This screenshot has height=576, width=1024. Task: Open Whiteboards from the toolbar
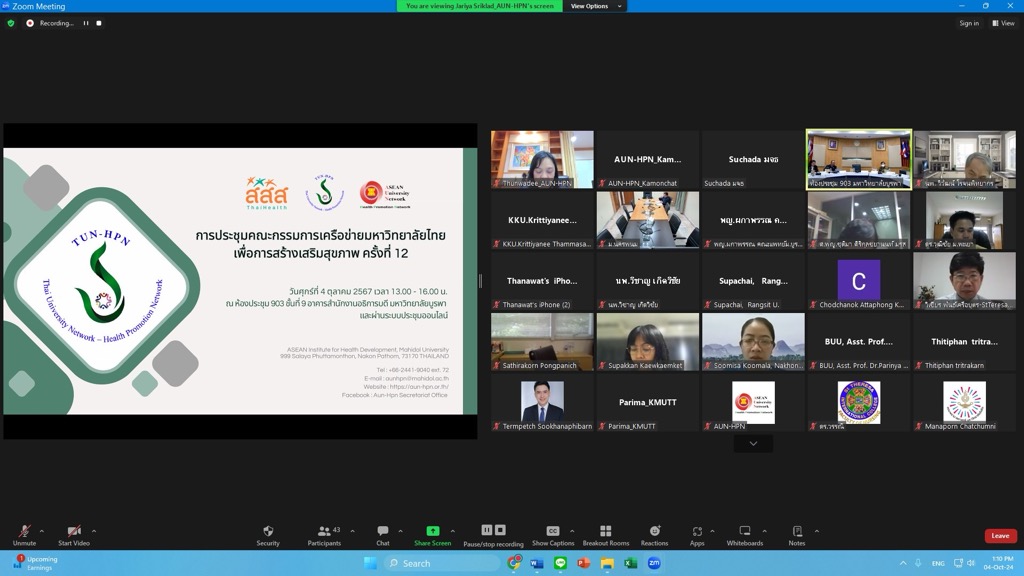pyautogui.click(x=744, y=535)
